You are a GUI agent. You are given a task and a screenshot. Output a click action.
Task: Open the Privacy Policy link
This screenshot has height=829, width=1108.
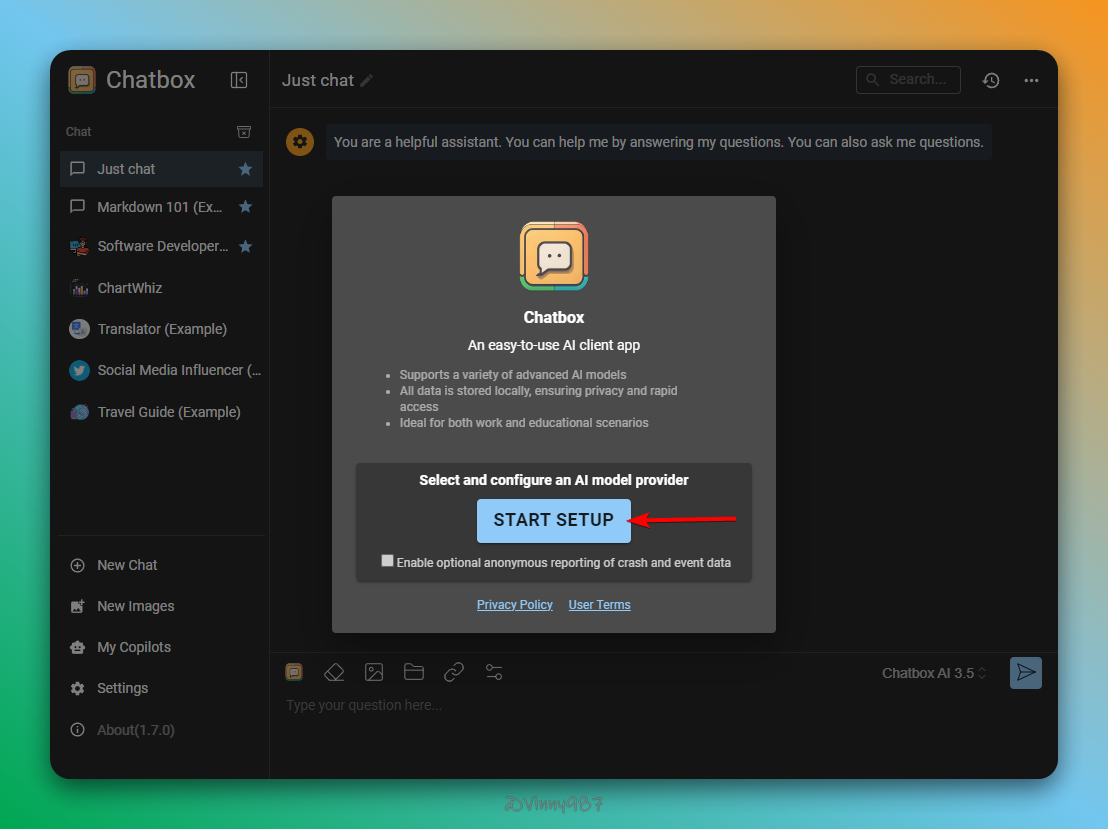(x=514, y=605)
